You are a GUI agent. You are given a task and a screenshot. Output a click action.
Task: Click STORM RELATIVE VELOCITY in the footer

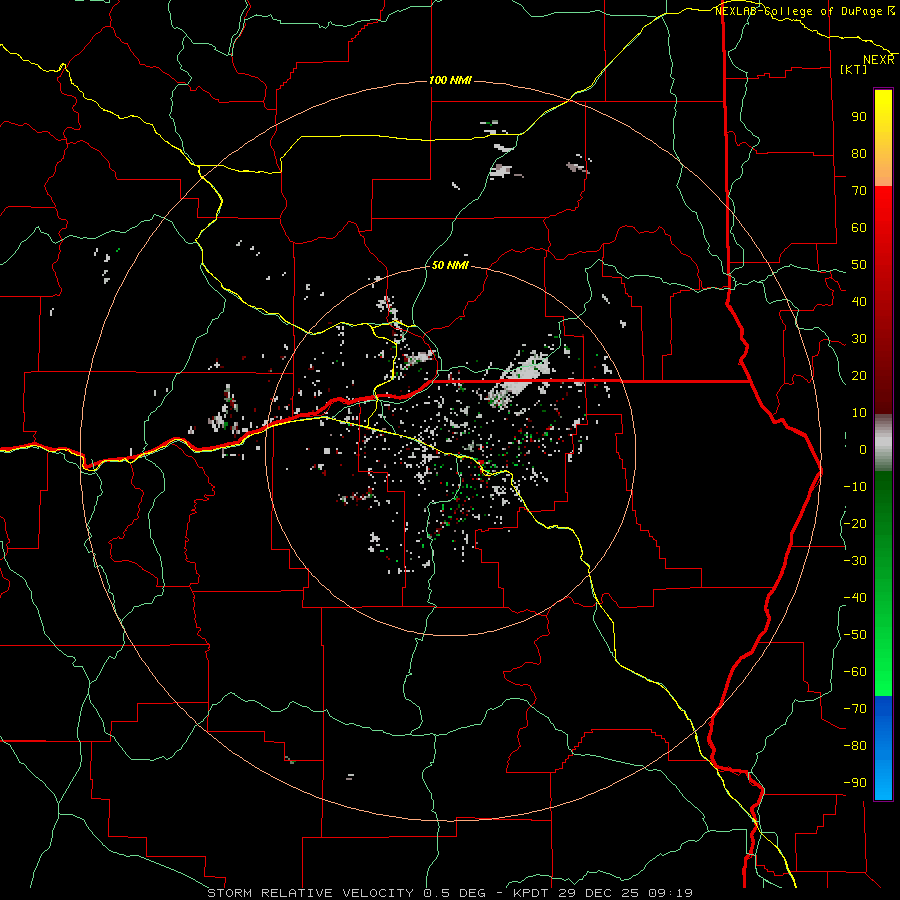click(310, 893)
